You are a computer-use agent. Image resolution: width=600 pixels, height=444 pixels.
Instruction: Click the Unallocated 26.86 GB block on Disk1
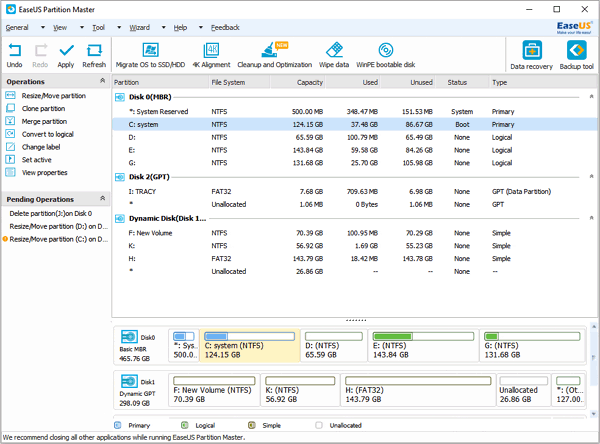click(x=523, y=390)
